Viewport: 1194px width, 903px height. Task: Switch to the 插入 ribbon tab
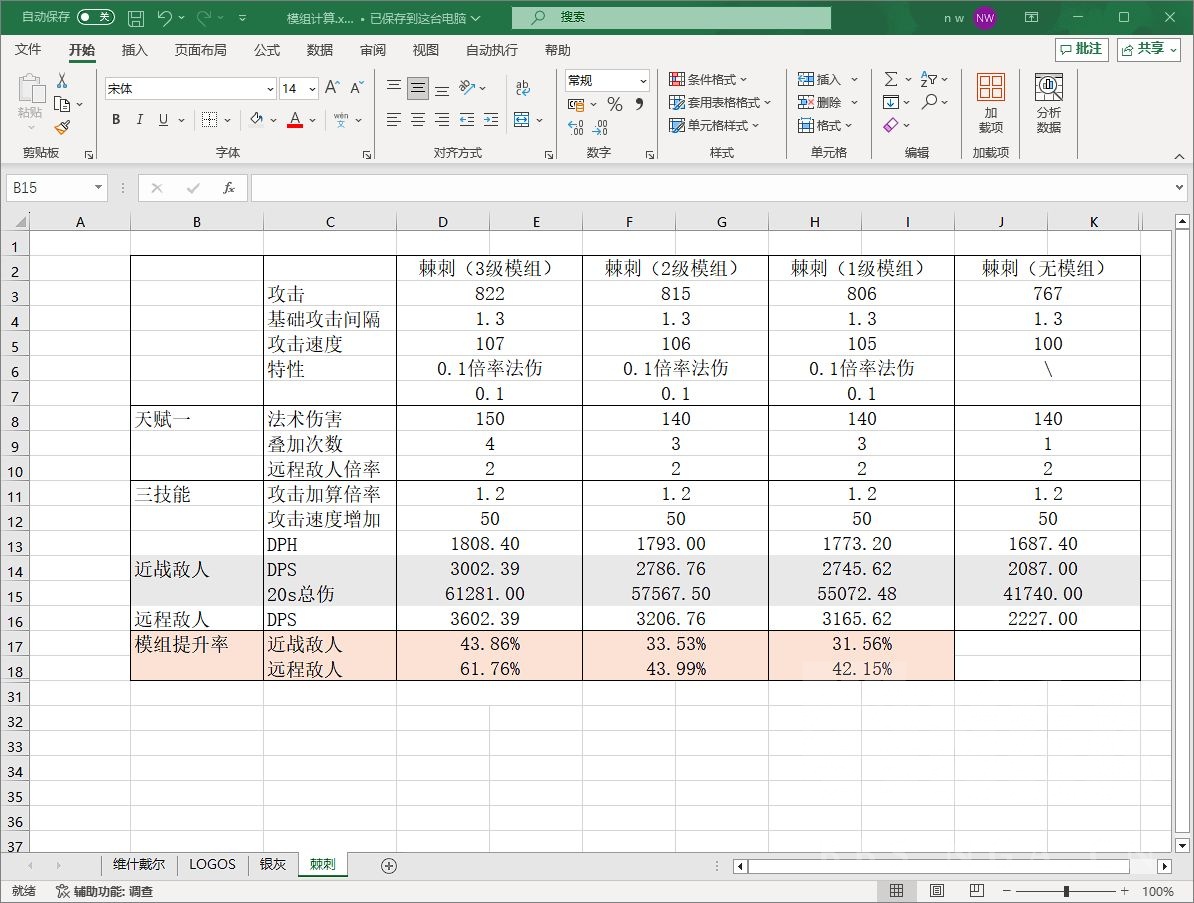click(135, 50)
